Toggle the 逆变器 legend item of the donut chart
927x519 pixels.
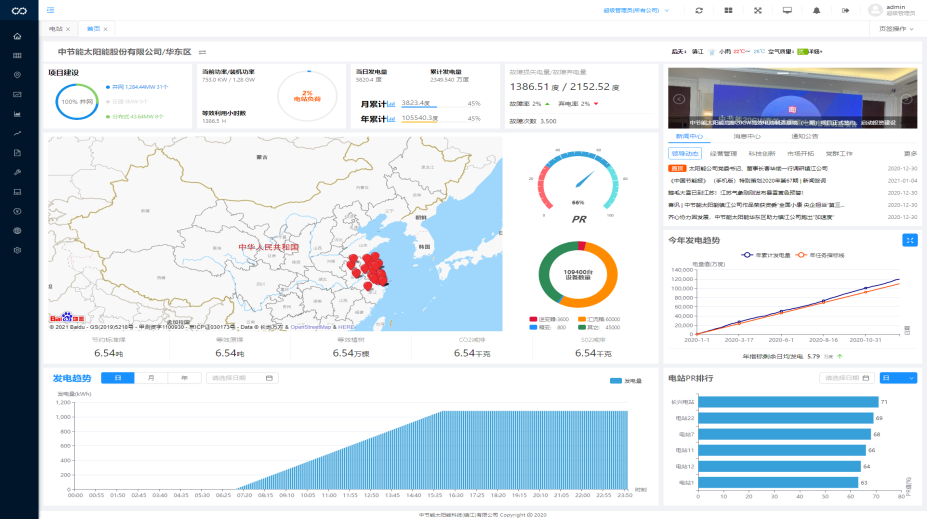pyautogui.click(x=549, y=319)
